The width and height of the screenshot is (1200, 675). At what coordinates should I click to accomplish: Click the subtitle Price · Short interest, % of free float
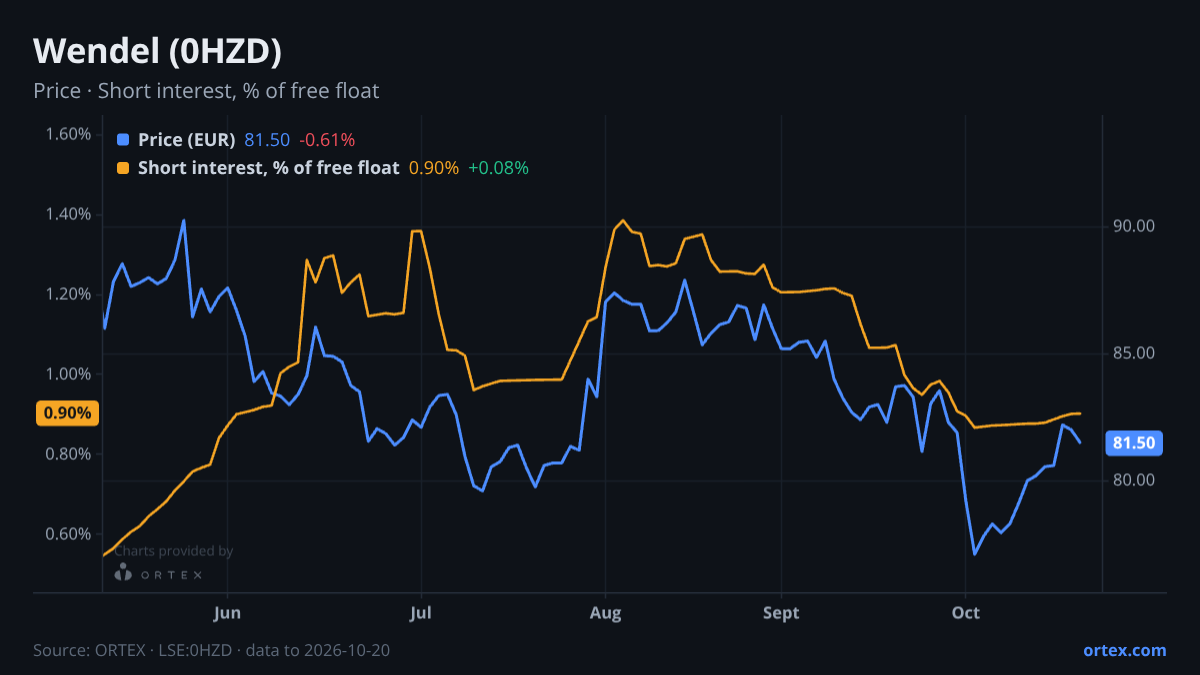coord(206,91)
